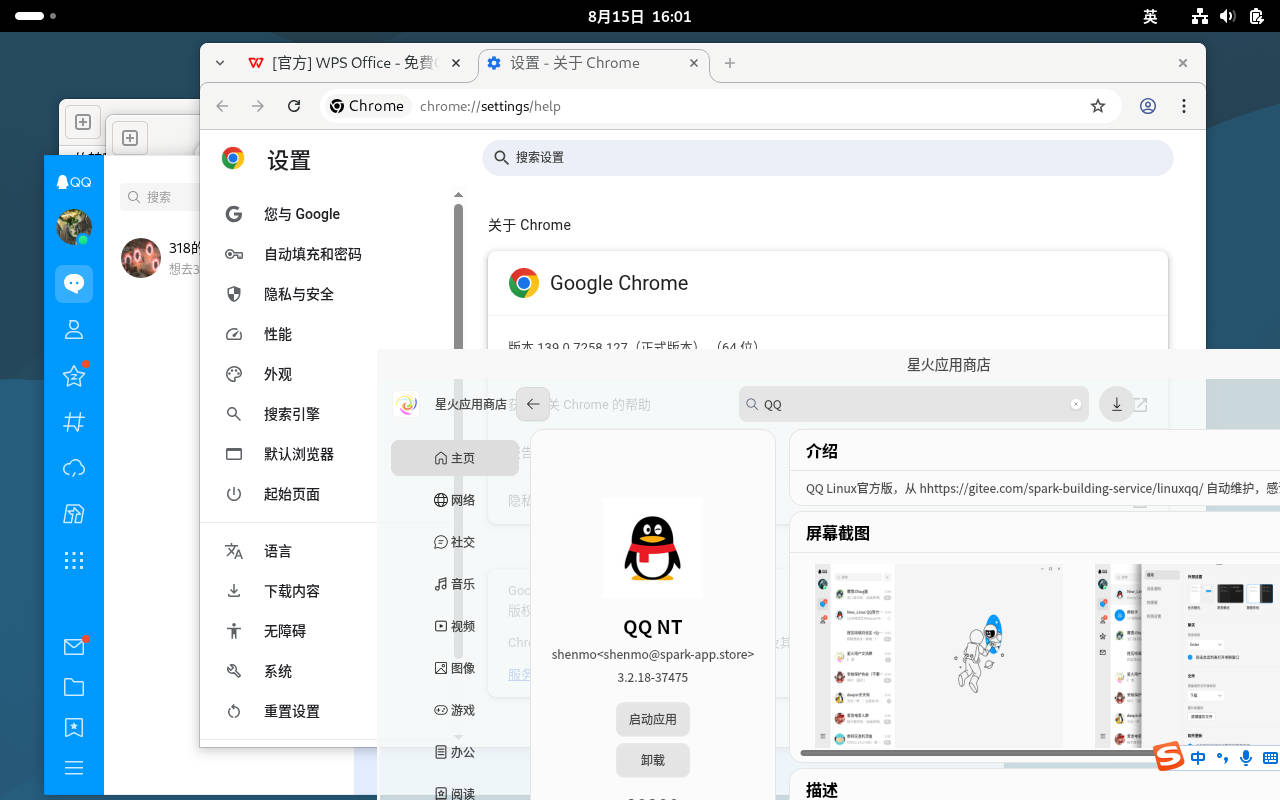Click back arrow in Spark Store

pos(533,404)
